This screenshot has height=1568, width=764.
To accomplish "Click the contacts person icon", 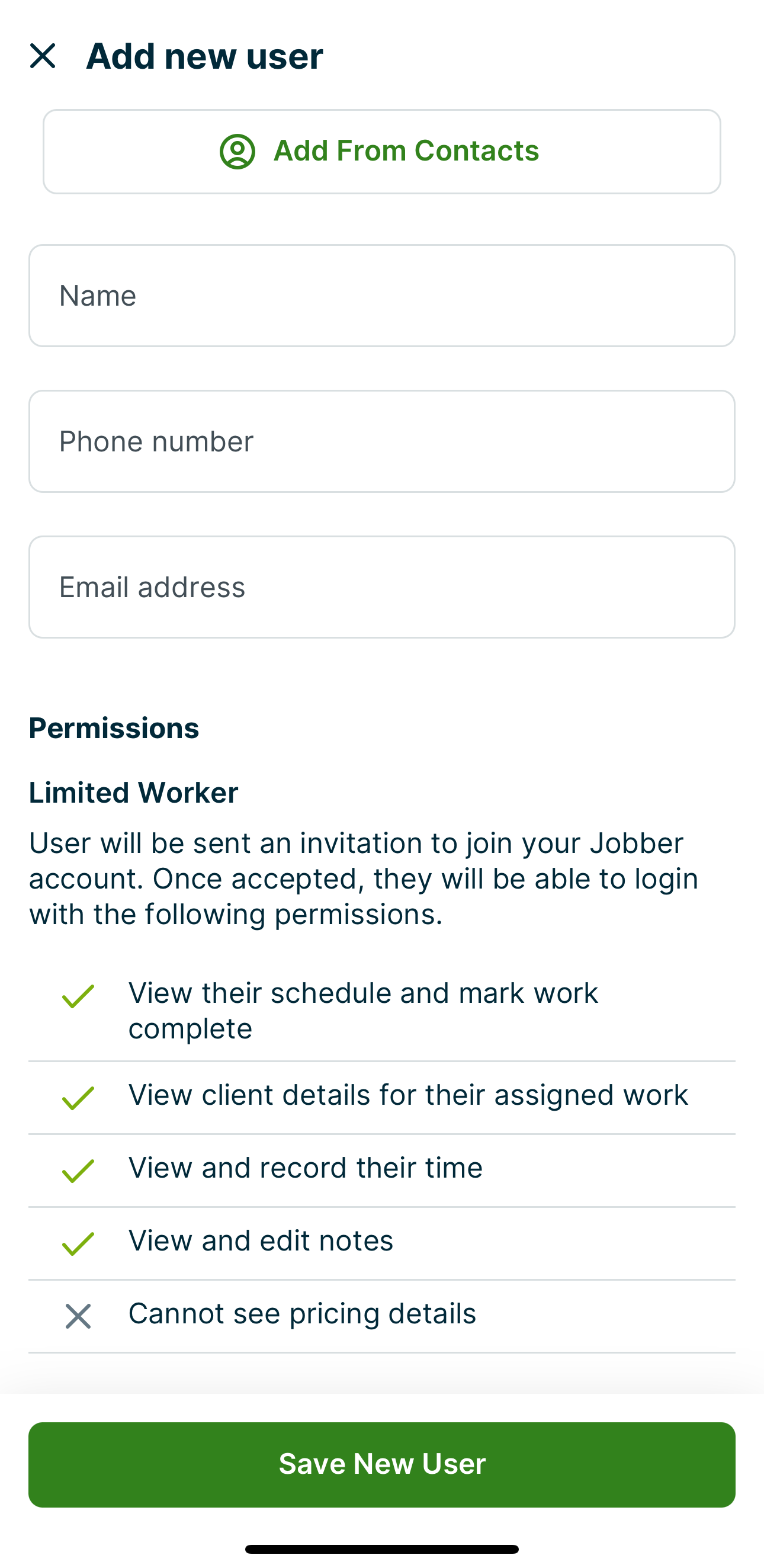I will [x=237, y=151].
